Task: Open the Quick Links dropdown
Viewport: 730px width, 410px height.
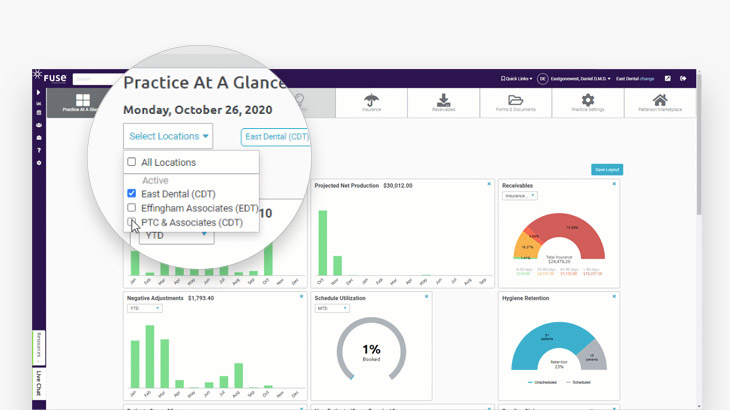Action: pos(516,79)
